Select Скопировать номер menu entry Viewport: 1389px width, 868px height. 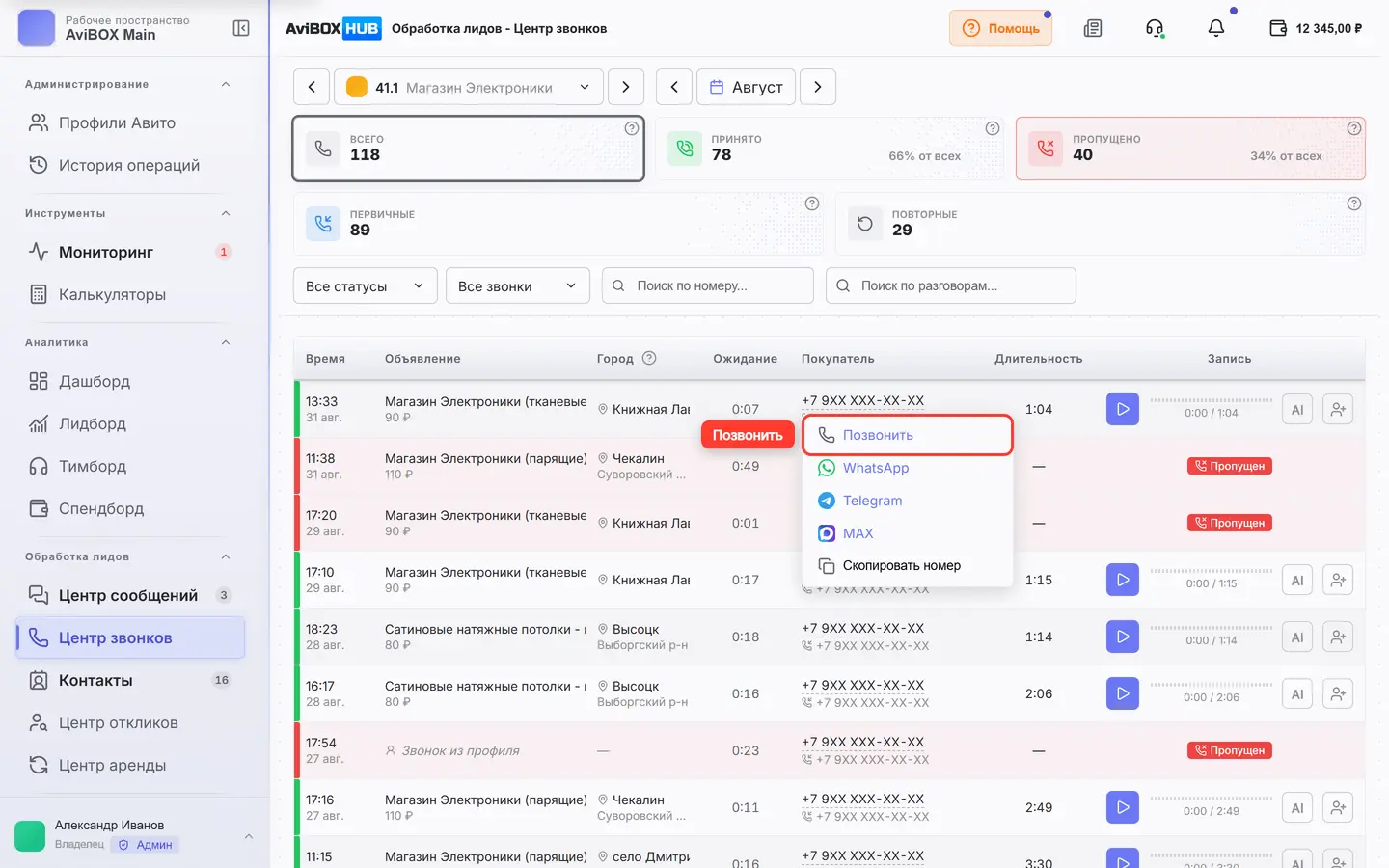click(x=908, y=566)
